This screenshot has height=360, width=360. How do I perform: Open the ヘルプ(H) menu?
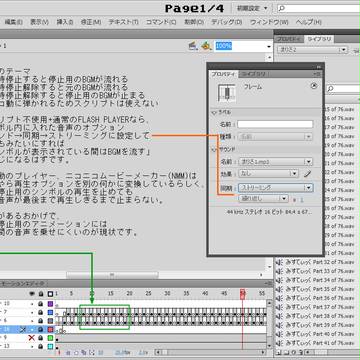pyautogui.click(x=309, y=22)
